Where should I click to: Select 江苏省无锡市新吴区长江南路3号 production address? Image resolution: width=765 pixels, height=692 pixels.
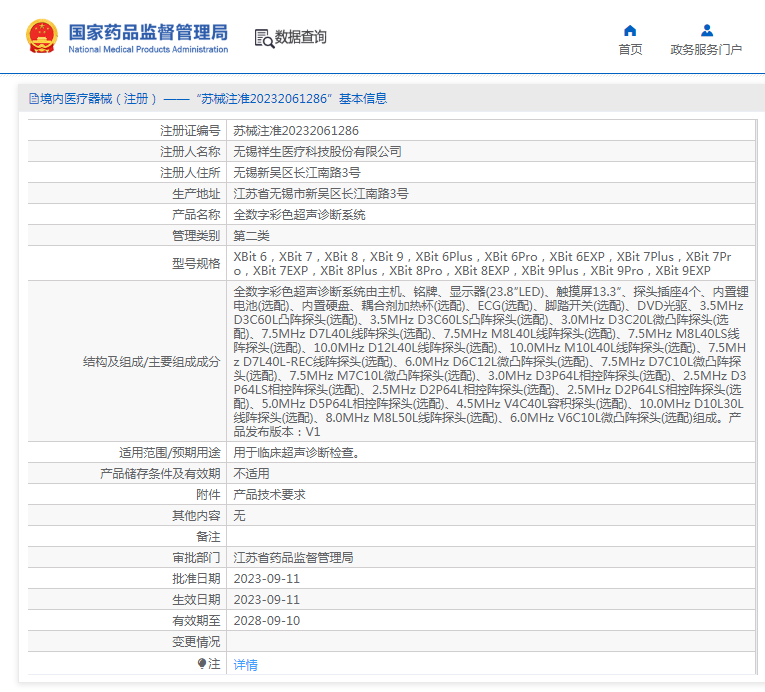click(321, 194)
